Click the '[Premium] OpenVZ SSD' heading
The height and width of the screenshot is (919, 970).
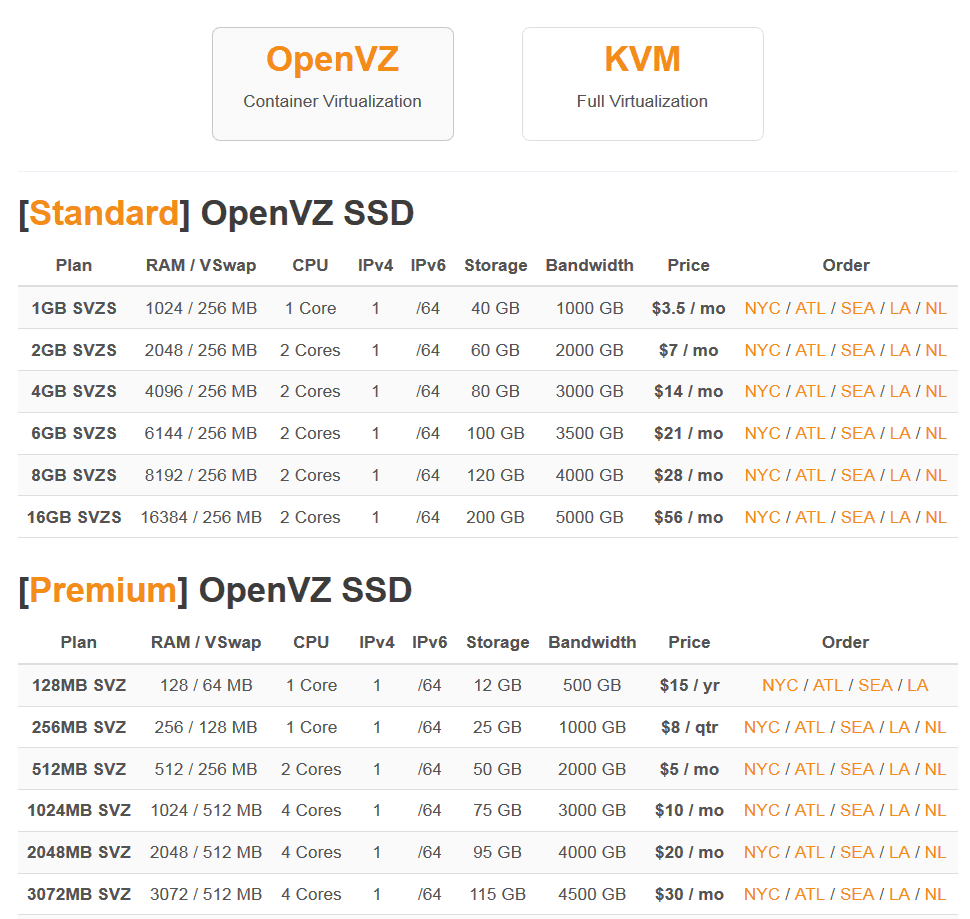215,590
